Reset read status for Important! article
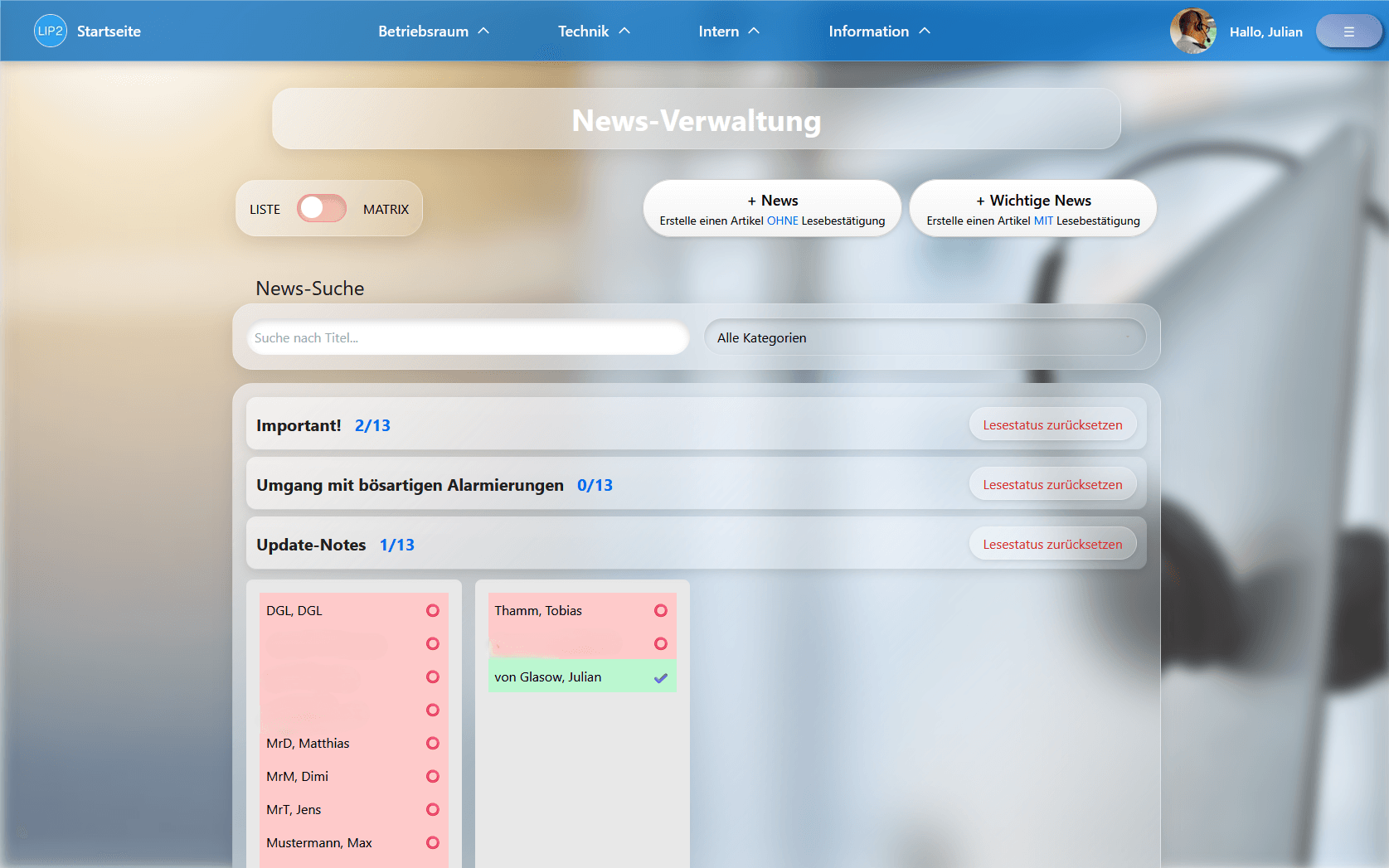Image resolution: width=1389 pixels, height=868 pixels. tap(1052, 425)
